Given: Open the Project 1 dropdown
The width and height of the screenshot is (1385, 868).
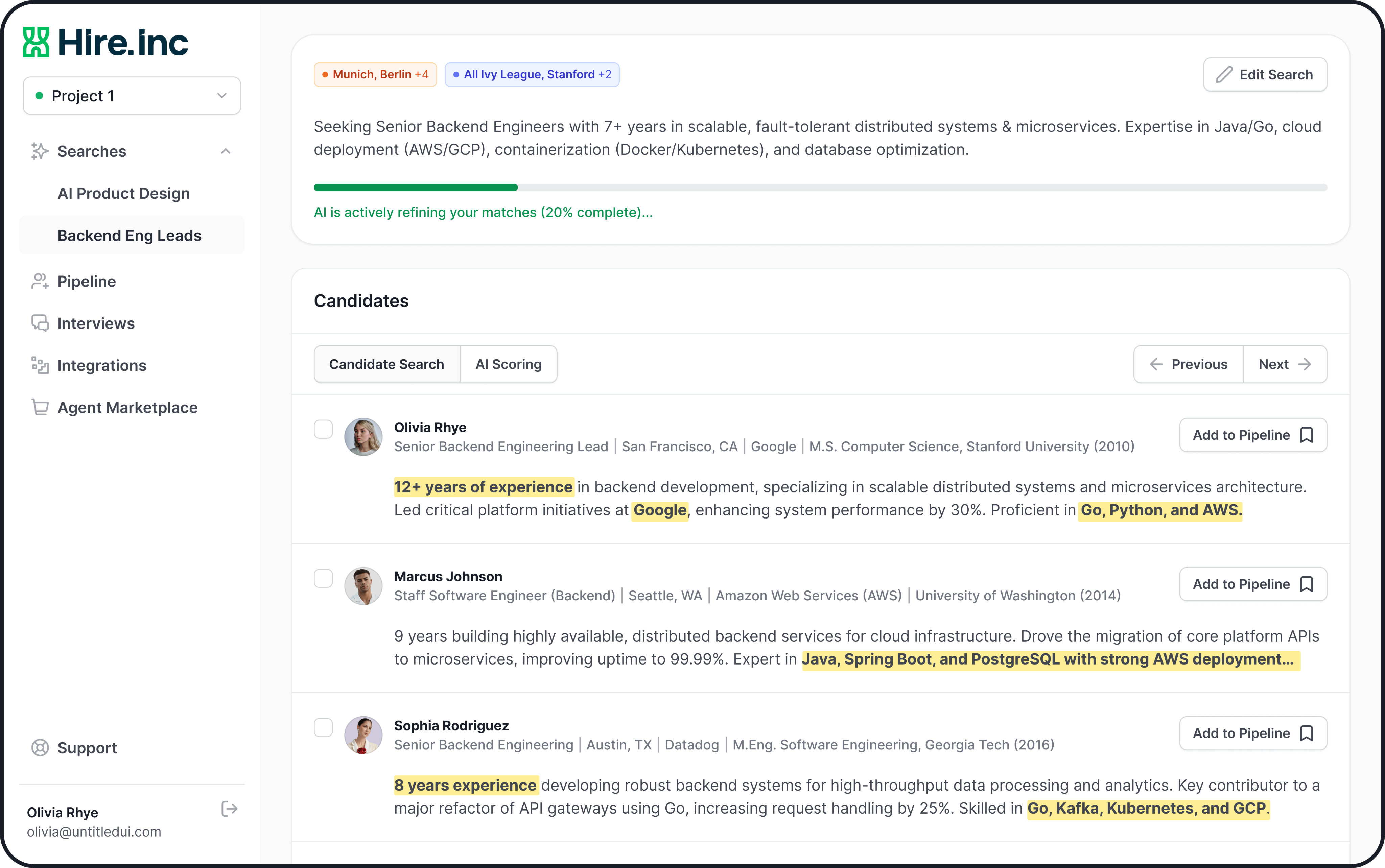Looking at the screenshot, I should coord(132,95).
